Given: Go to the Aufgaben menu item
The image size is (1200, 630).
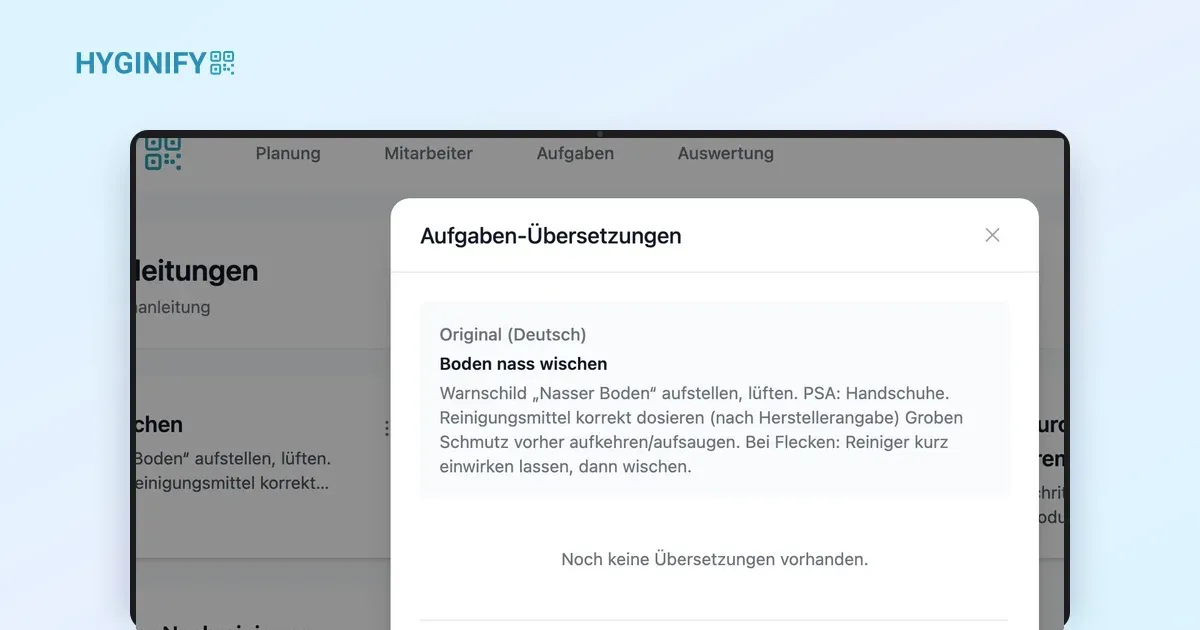Looking at the screenshot, I should click(x=575, y=153).
